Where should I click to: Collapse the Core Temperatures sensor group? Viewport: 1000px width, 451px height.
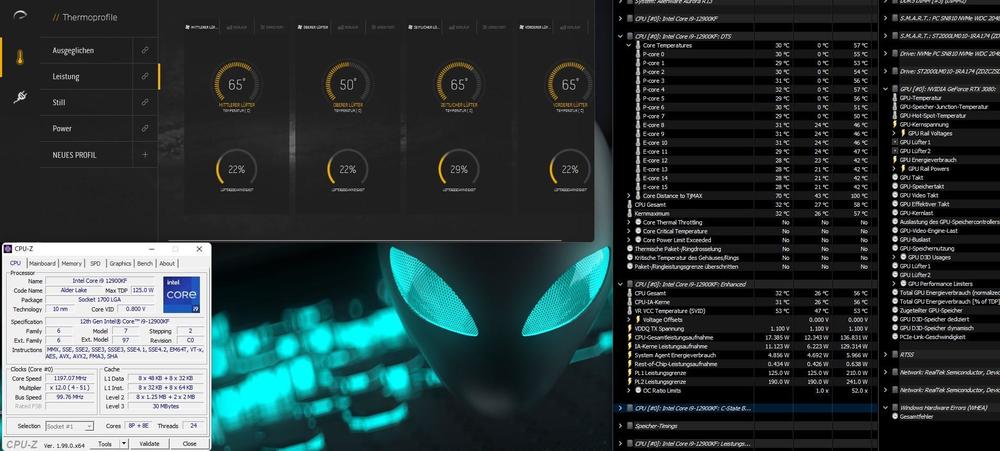629,46
